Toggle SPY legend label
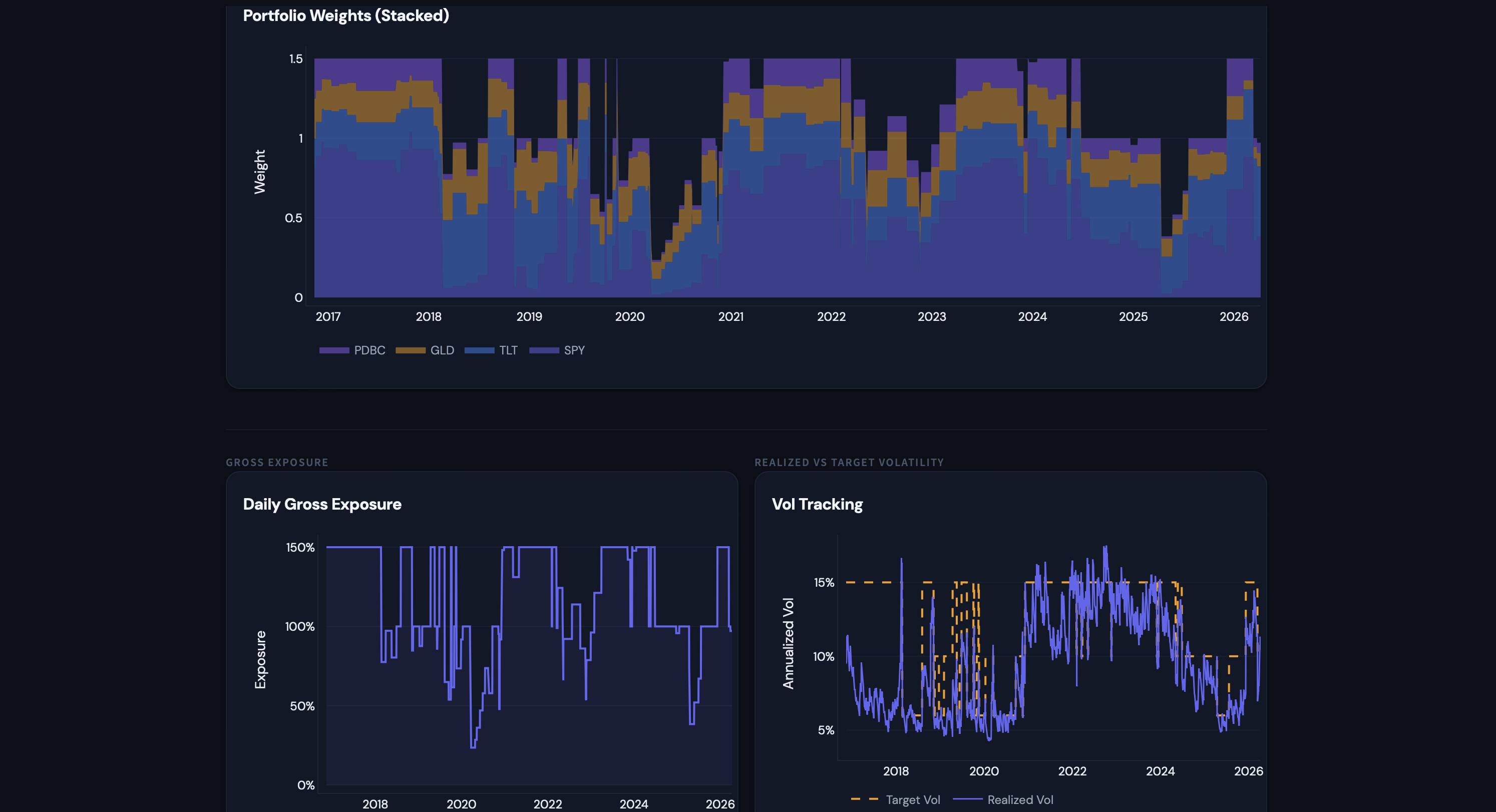Viewport: 1496px width, 812px height. (574, 350)
